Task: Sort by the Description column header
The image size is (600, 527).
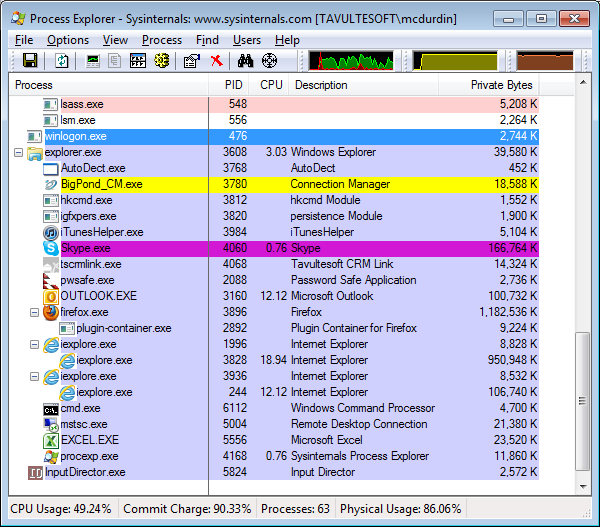Action: coord(363,85)
